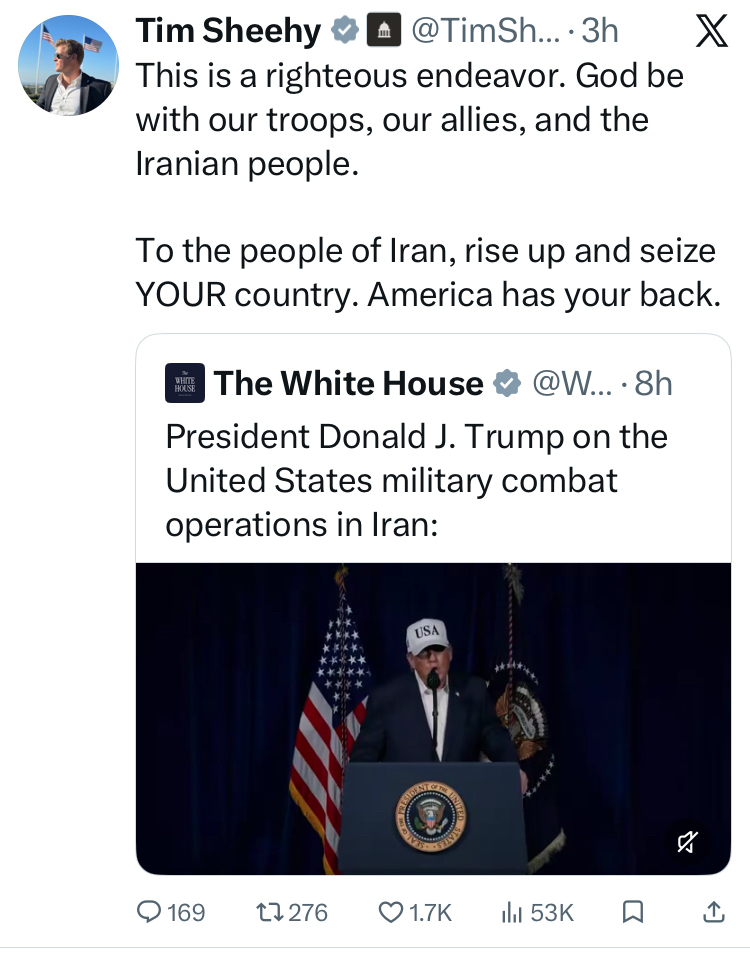Screen dimensions: 750x962
Task: Click The White House account name
Action: (348, 384)
